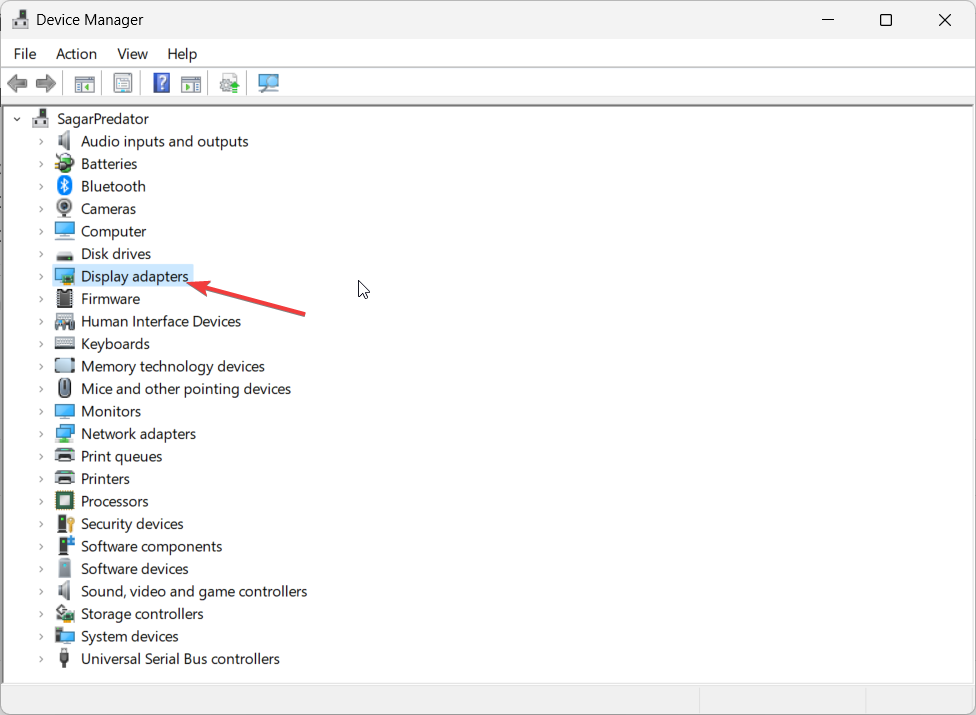
Task: Collapse the SagarPredator root node
Action: pyautogui.click(x=17, y=119)
